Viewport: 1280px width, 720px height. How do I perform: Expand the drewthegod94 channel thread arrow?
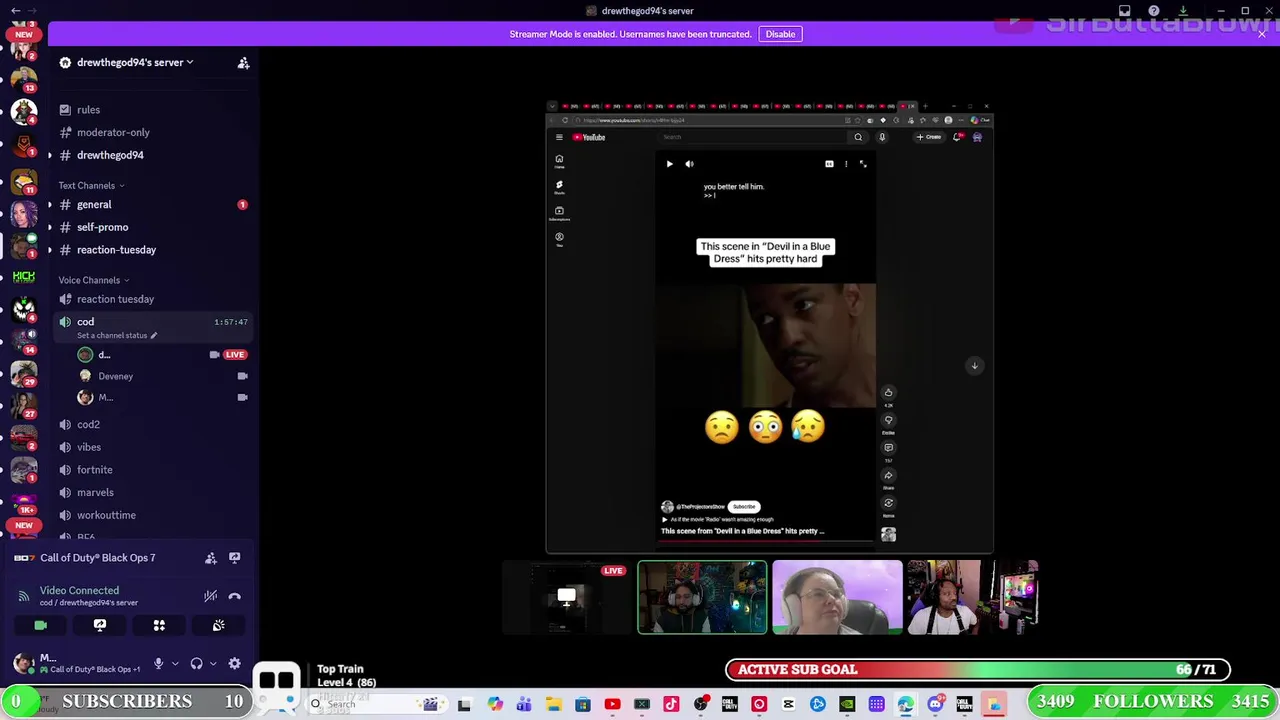pyautogui.click(x=50, y=155)
